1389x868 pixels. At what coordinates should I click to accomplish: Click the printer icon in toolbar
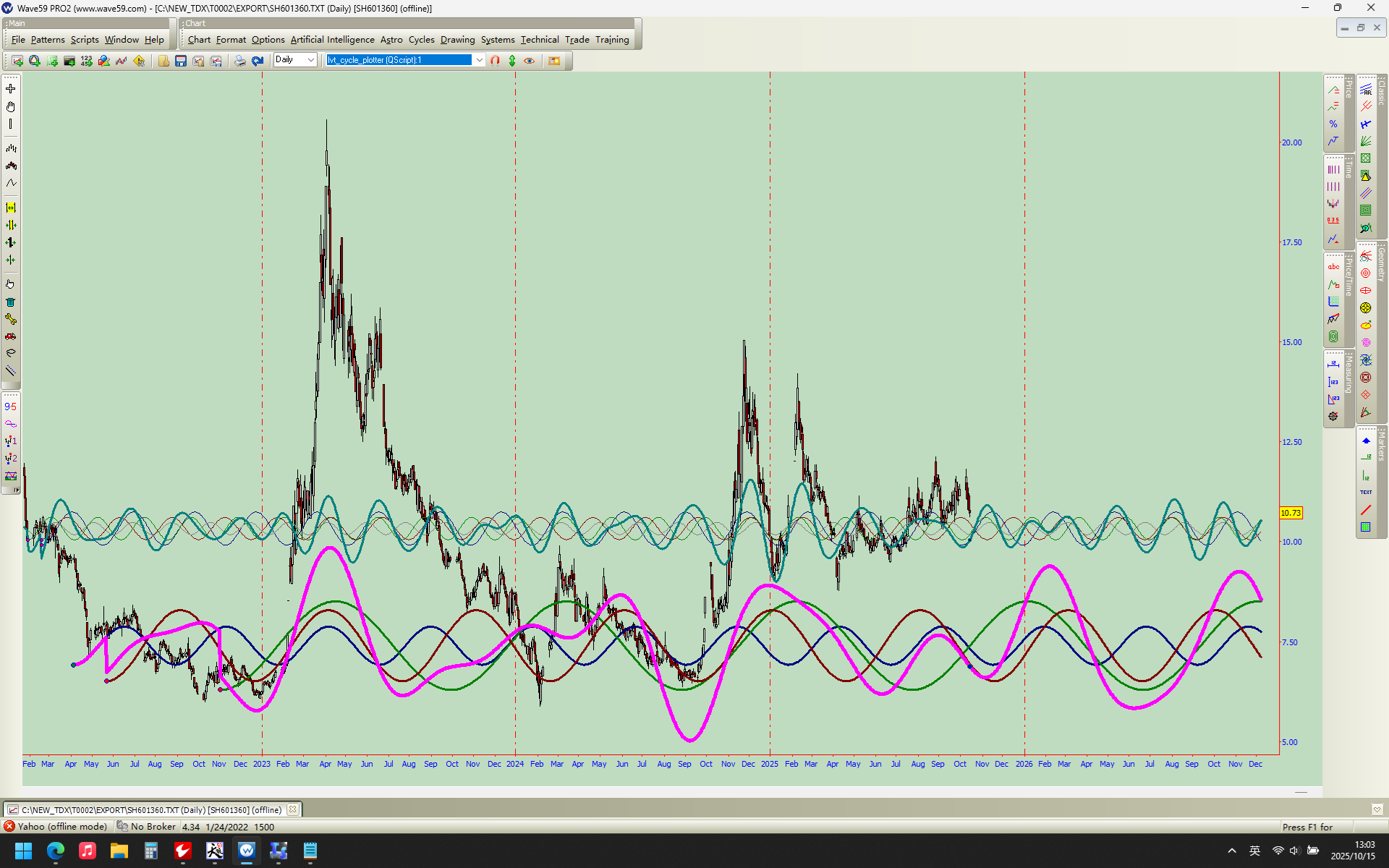point(239,61)
